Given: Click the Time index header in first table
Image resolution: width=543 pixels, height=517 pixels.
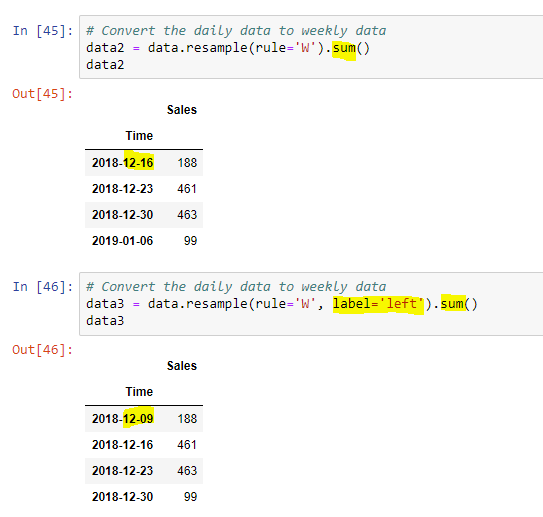Looking at the screenshot, I should point(139,136).
